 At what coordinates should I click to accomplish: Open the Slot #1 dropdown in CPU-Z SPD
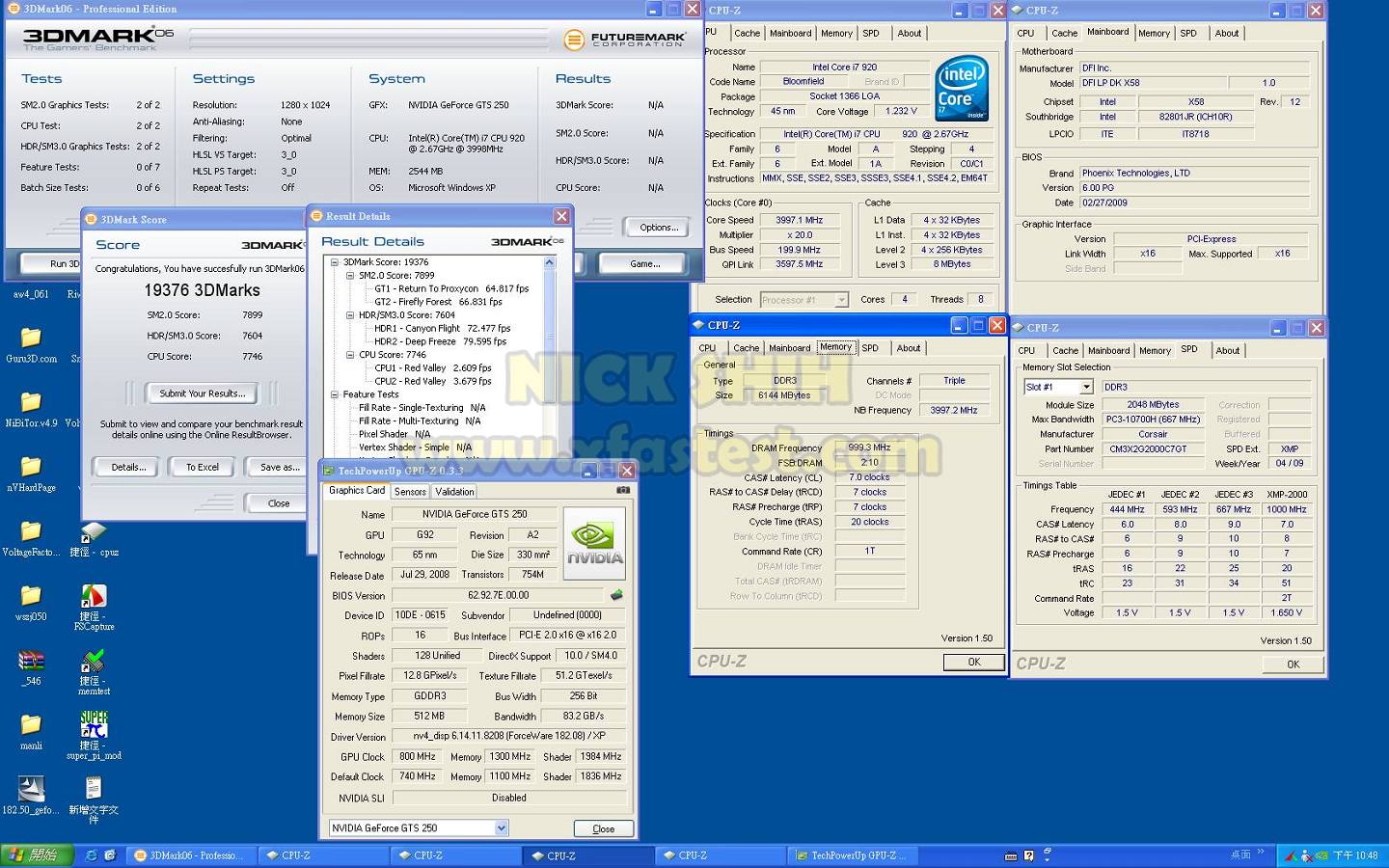pyautogui.click(x=1086, y=387)
